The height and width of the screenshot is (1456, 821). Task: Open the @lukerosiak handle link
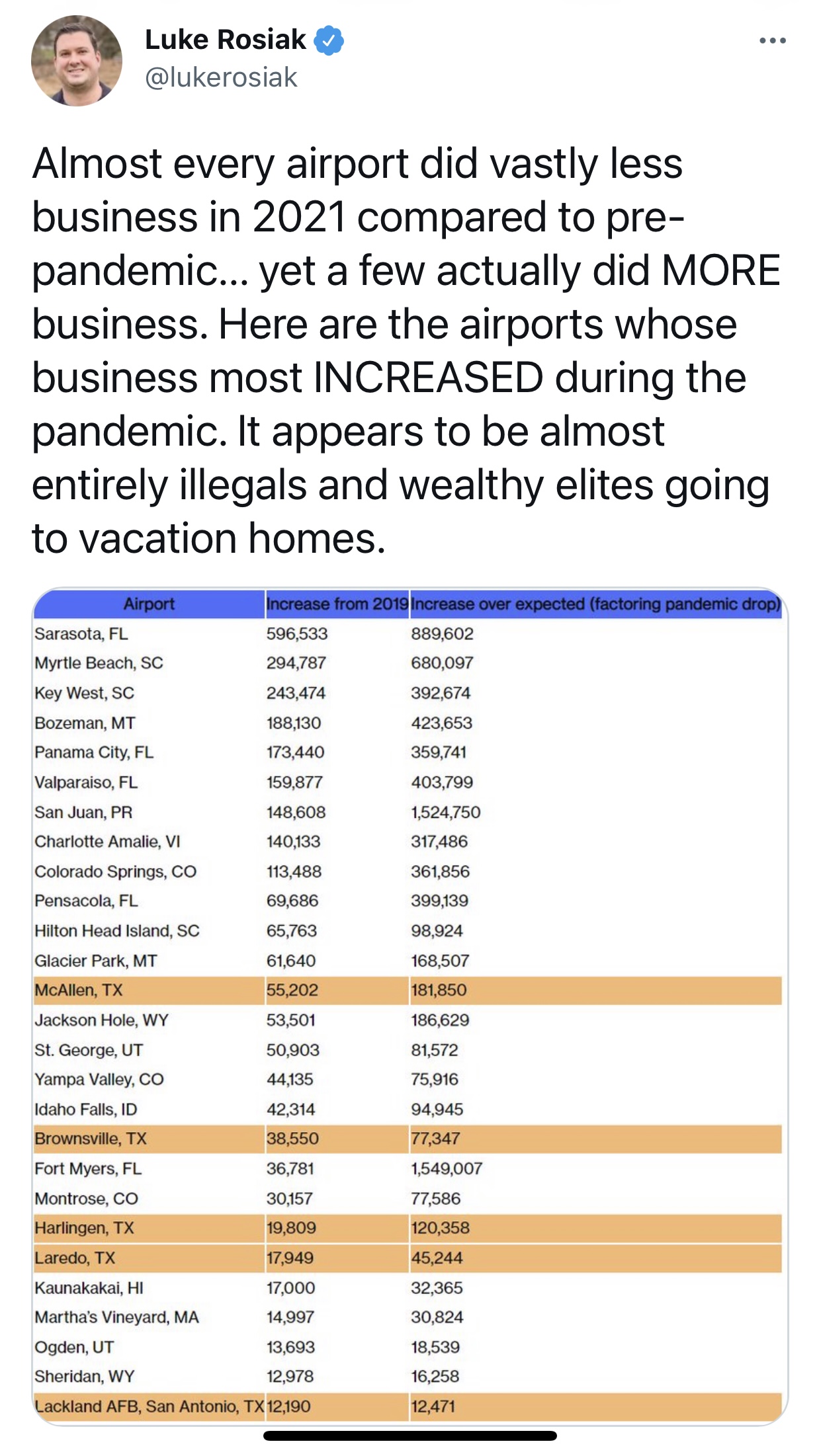pyautogui.click(x=221, y=77)
